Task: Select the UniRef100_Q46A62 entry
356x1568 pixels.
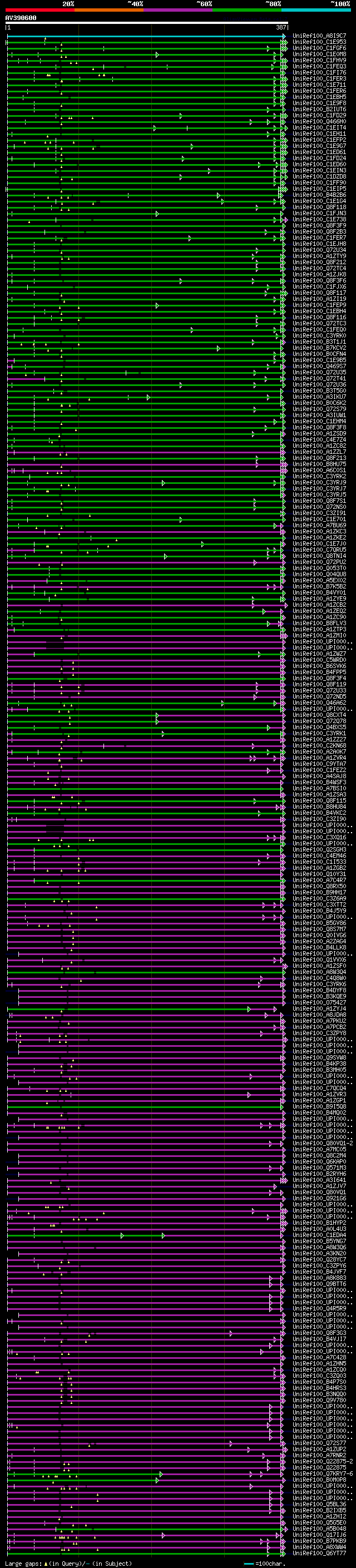Action: [x=319, y=703]
